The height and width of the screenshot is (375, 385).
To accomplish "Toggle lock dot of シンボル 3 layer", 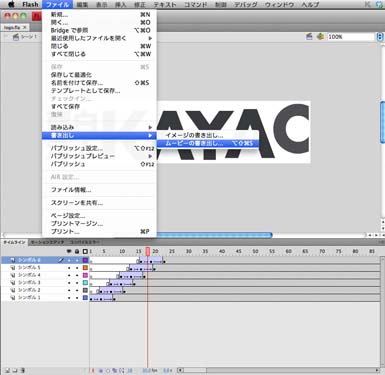I will [77, 282].
